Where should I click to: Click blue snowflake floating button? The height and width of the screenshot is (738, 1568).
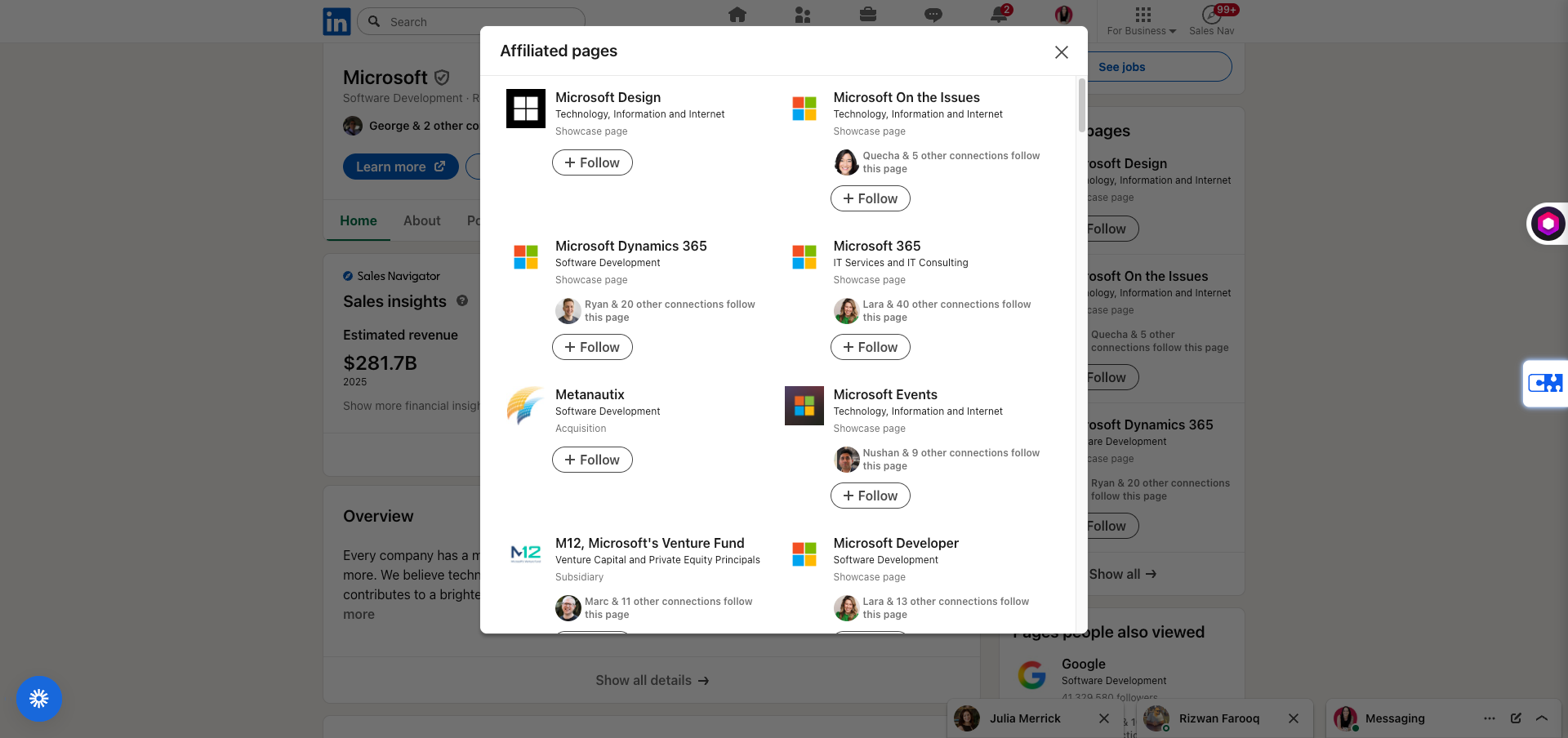click(39, 699)
